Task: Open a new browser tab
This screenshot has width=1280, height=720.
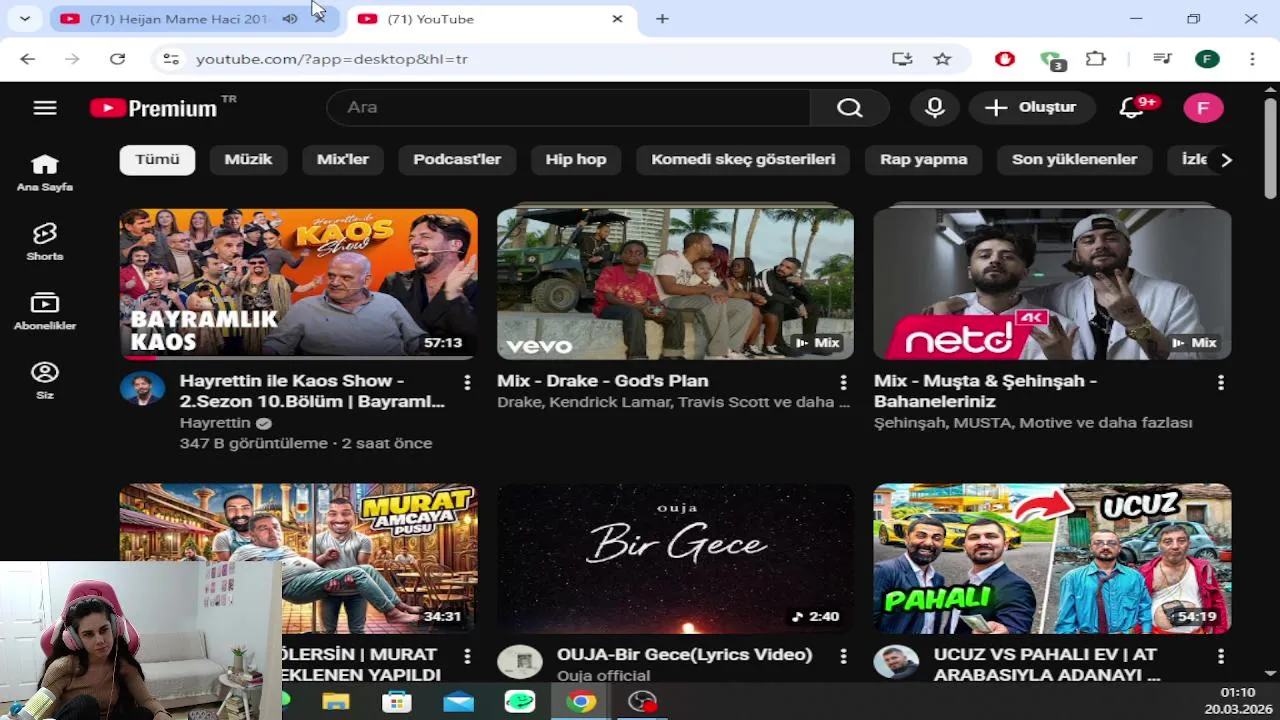Action: (x=662, y=19)
